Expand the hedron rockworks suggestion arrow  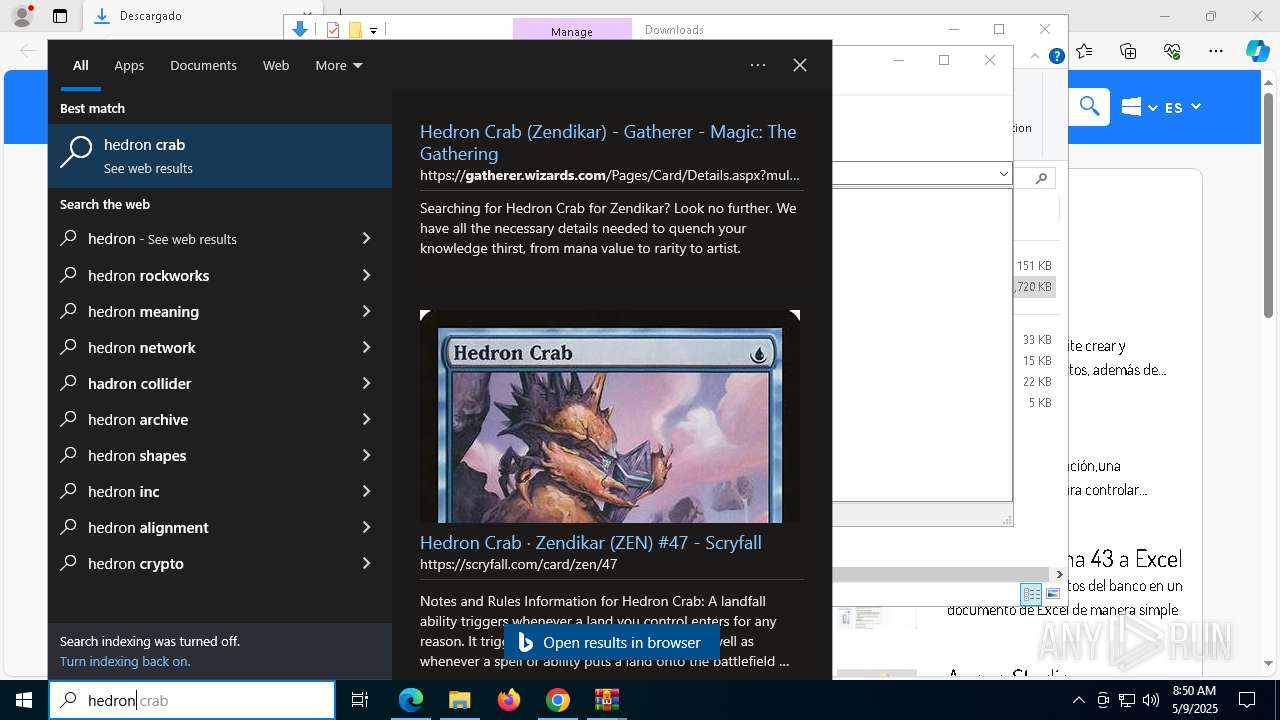pos(366,275)
